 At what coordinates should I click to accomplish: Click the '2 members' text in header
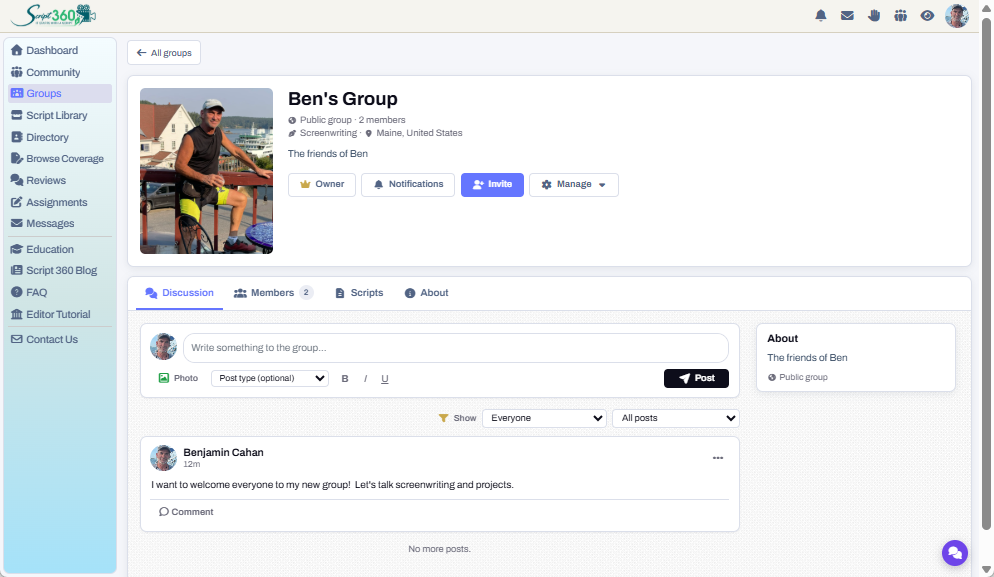(382, 120)
